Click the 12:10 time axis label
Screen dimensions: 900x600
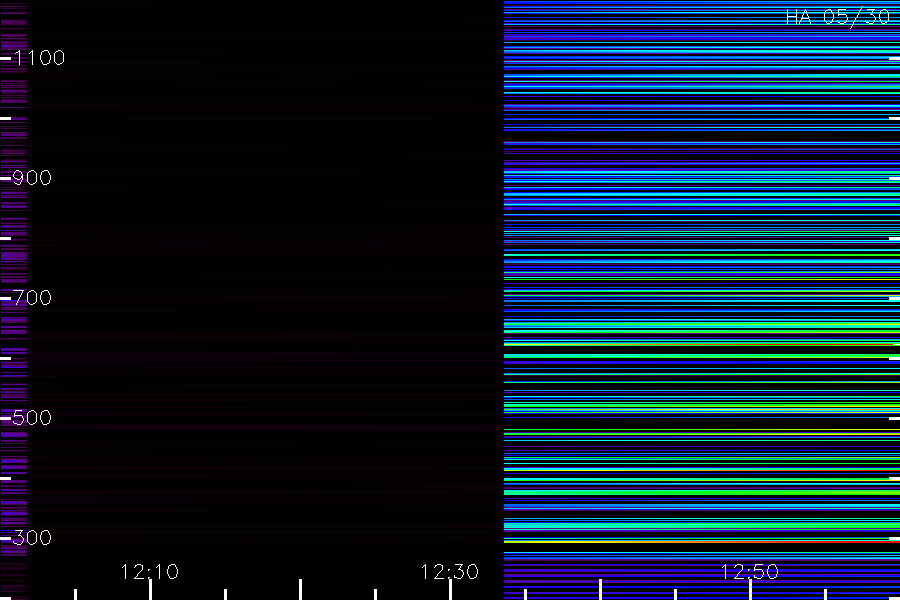(150, 572)
